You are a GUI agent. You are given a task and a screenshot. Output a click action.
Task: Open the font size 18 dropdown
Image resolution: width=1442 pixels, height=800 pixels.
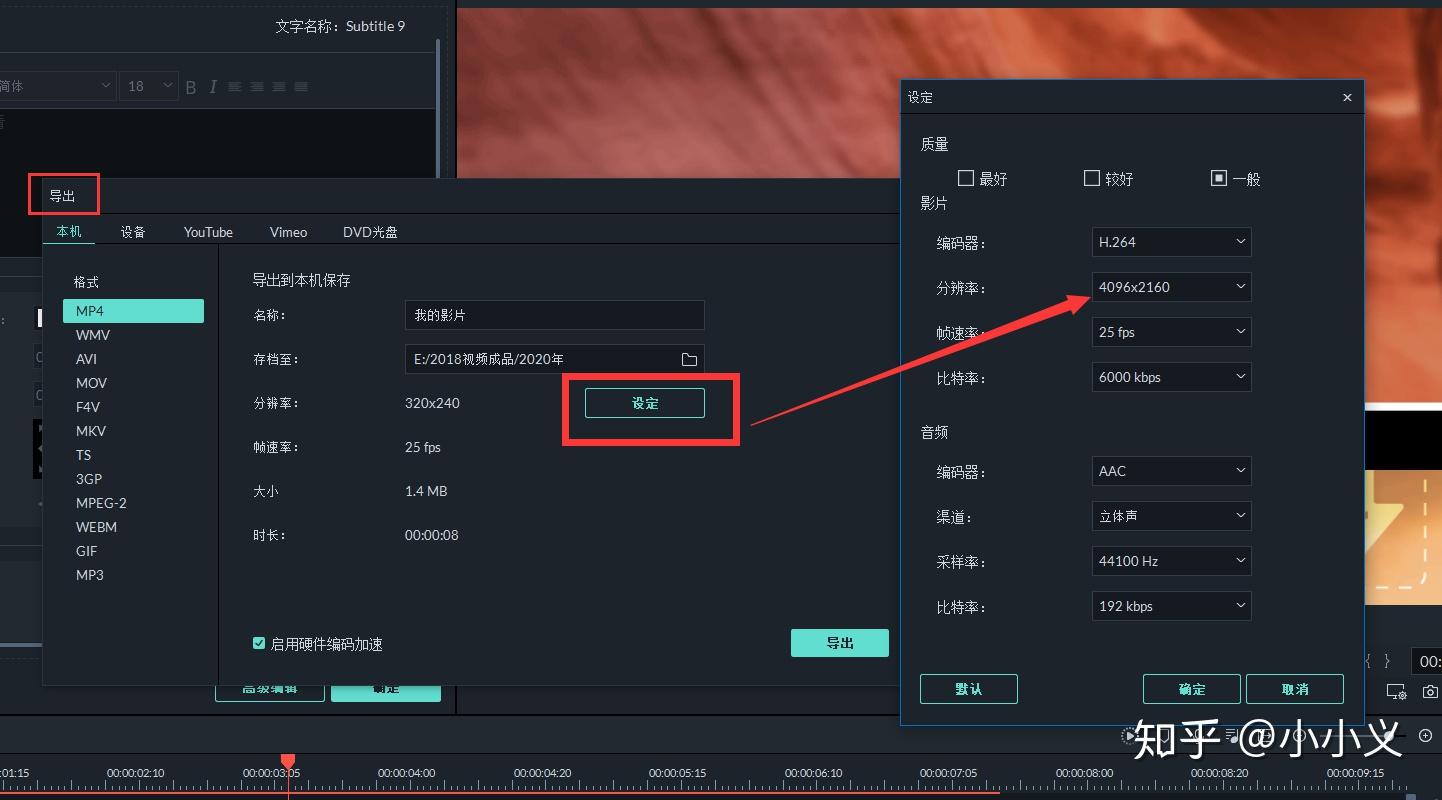(x=148, y=86)
